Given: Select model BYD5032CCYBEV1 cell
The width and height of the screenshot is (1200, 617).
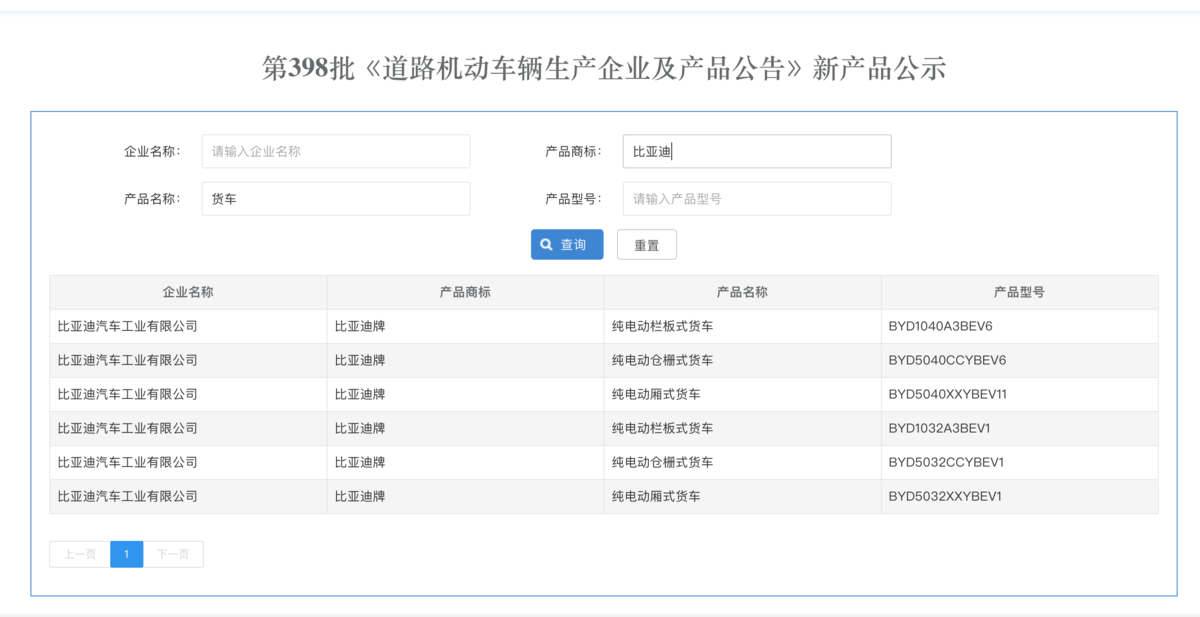Looking at the screenshot, I should [946, 462].
